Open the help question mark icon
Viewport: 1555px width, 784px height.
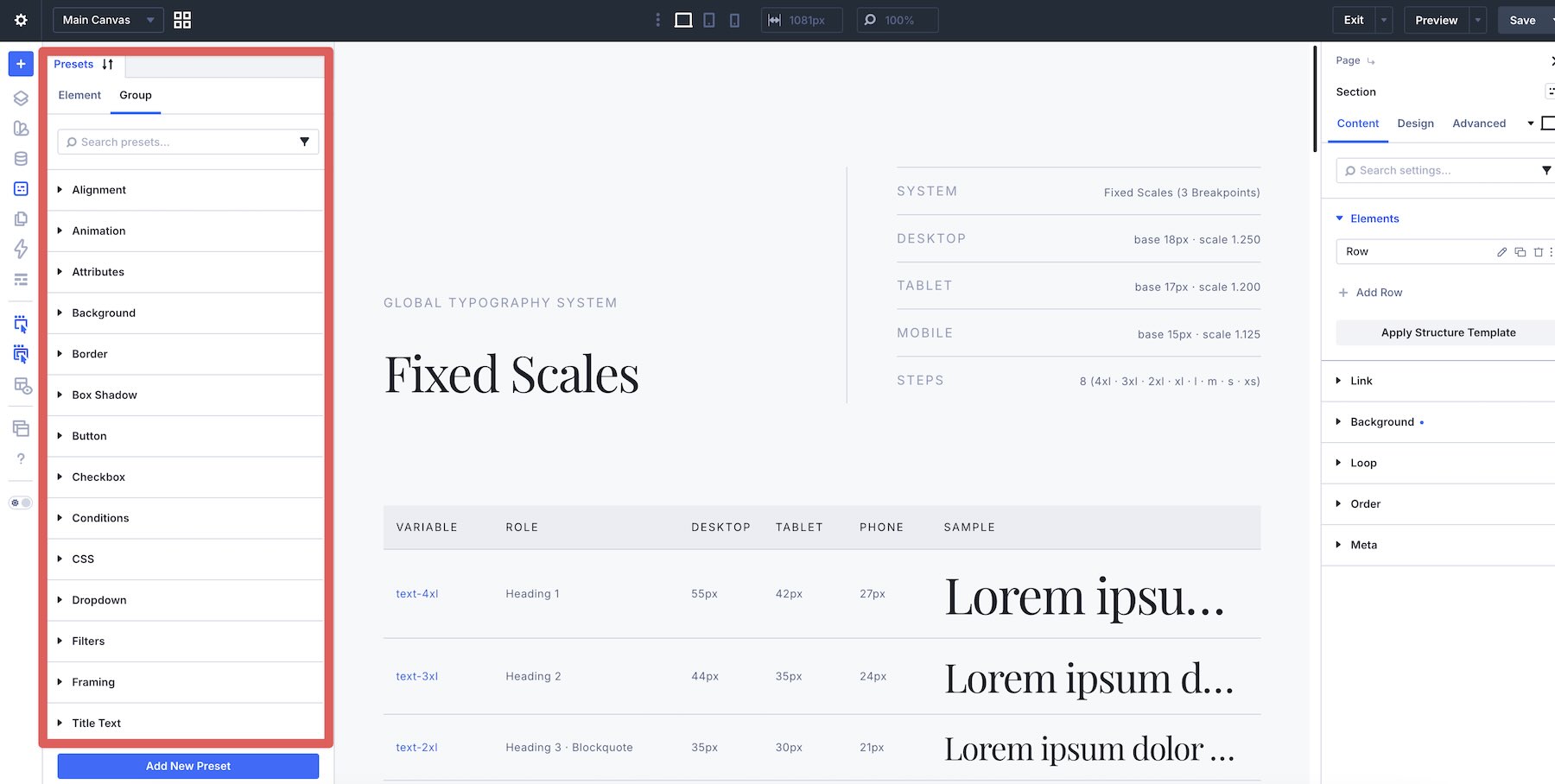tap(21, 458)
